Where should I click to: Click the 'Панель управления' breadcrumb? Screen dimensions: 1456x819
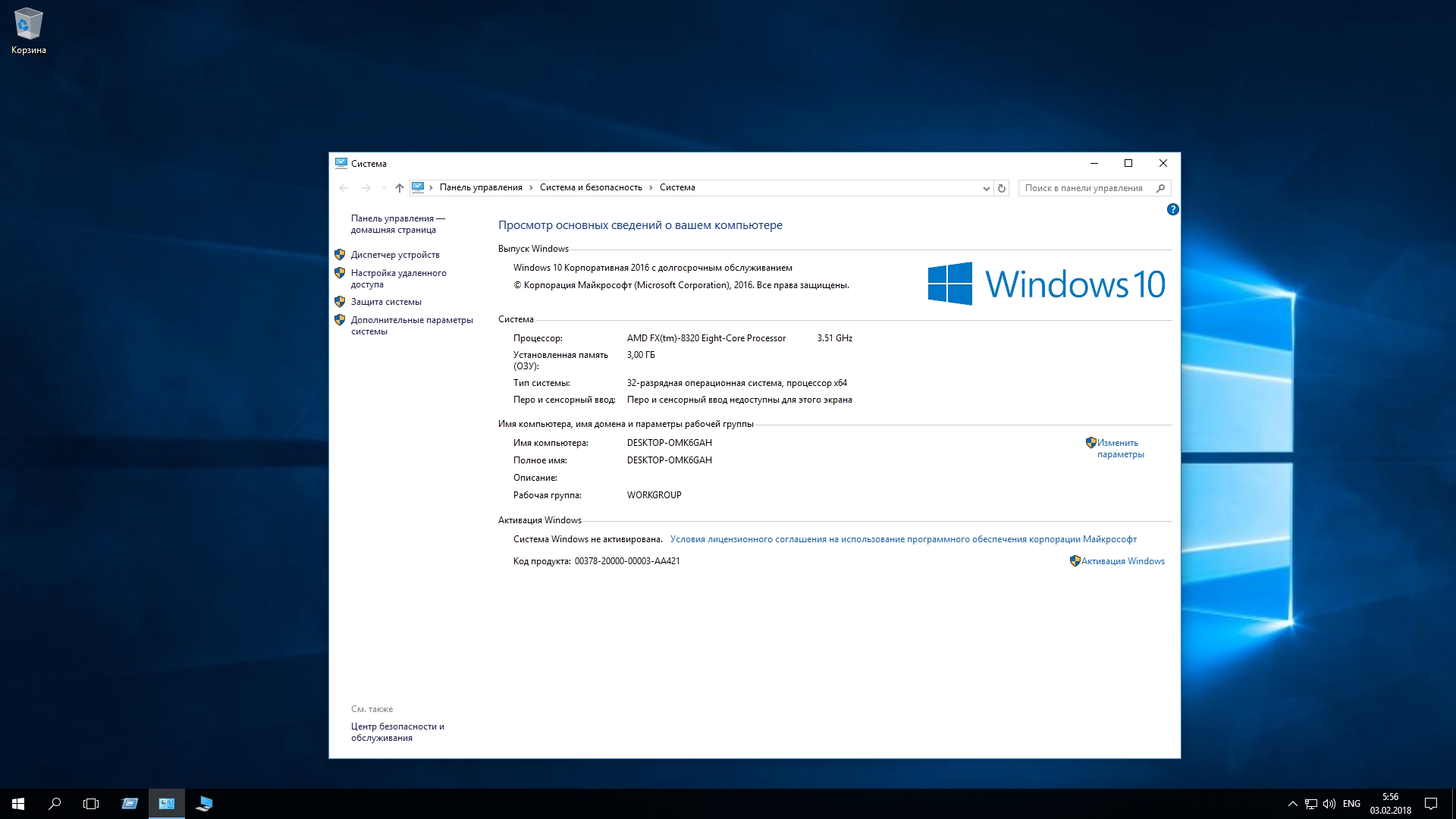pyautogui.click(x=481, y=187)
